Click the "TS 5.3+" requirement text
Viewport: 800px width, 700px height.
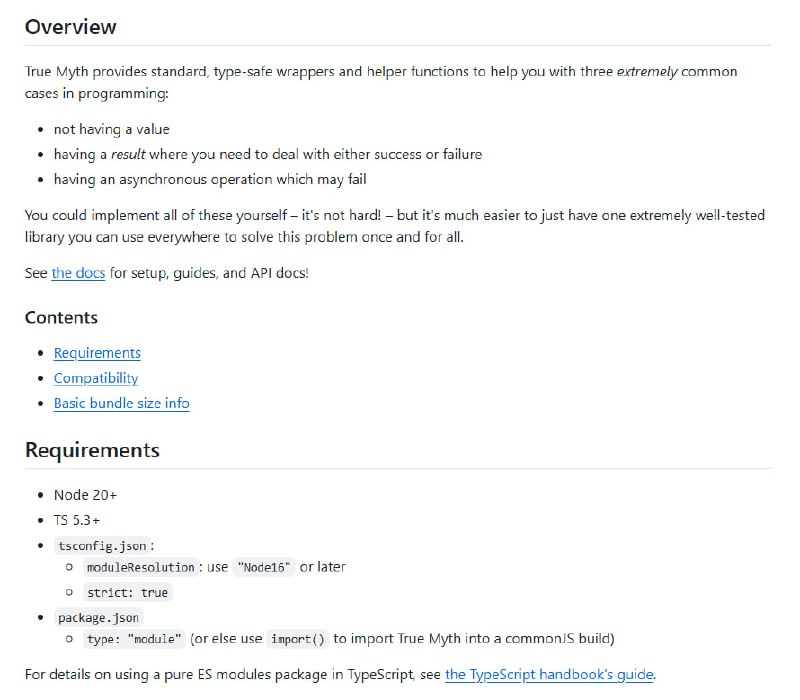coord(77,520)
